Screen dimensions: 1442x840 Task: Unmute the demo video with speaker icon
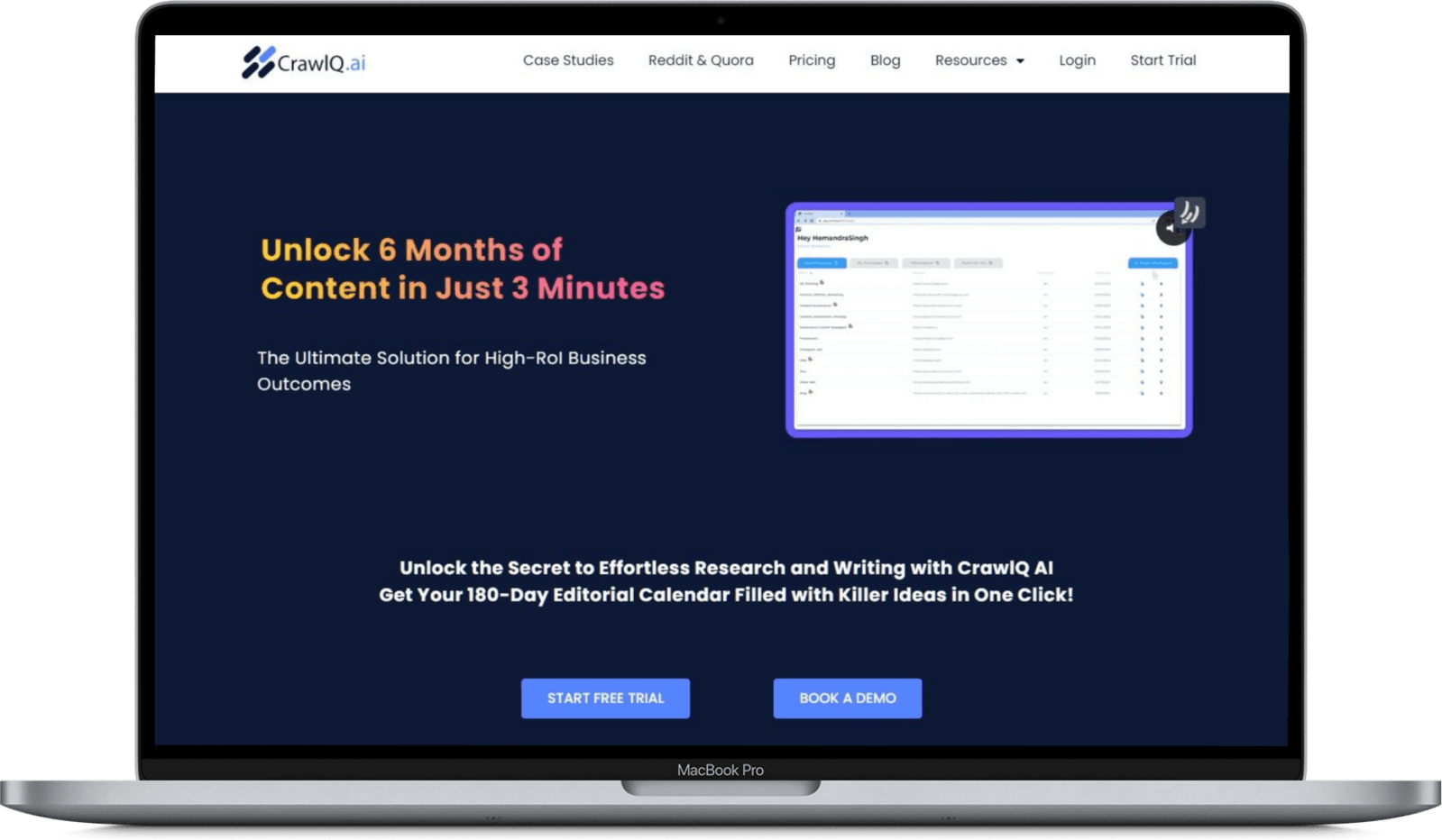click(x=1170, y=229)
